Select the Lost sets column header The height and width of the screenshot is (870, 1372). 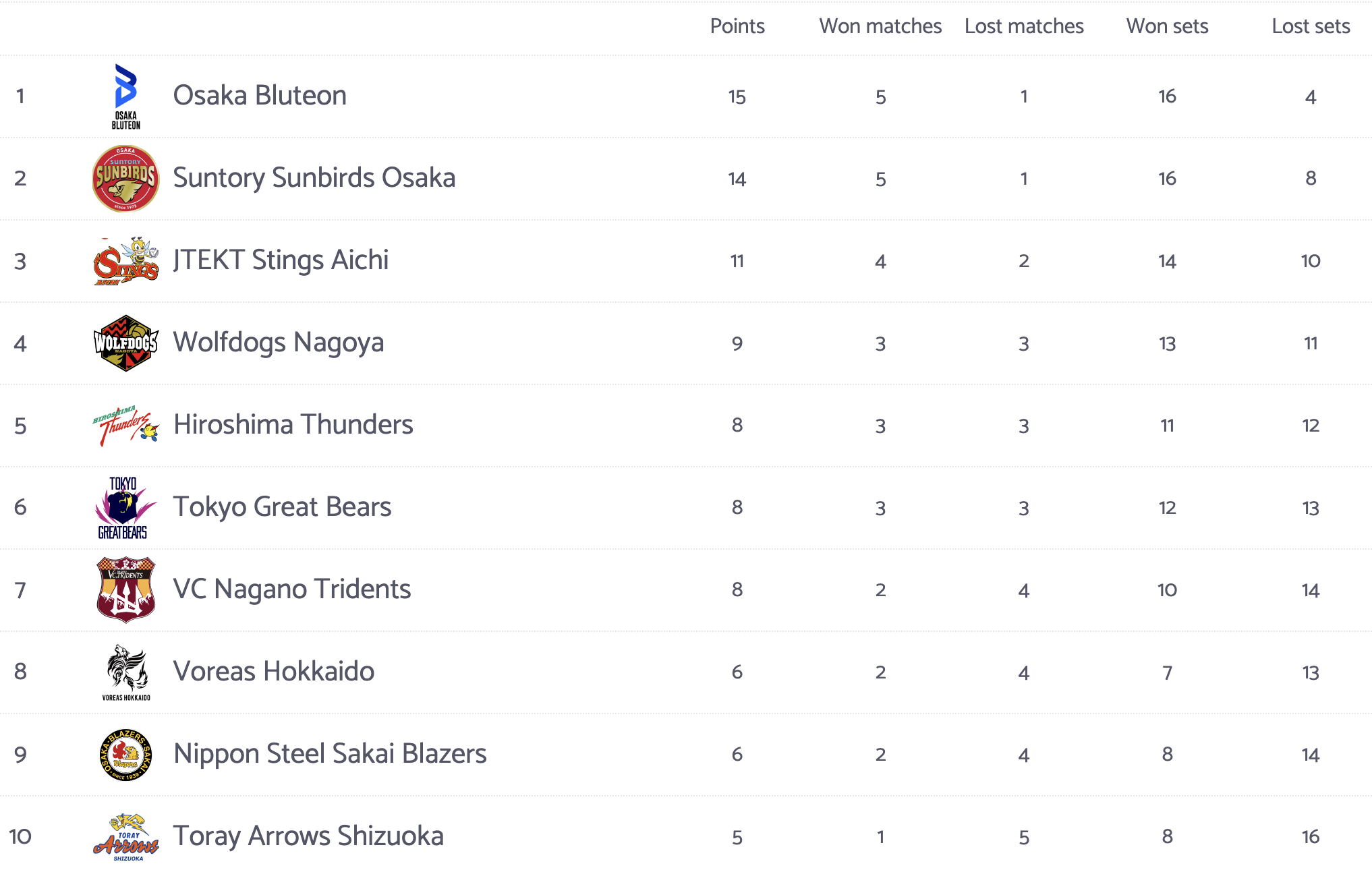[x=1310, y=26]
